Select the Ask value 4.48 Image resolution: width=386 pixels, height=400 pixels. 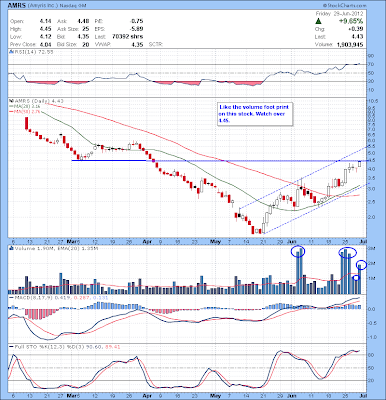(x=83, y=21)
